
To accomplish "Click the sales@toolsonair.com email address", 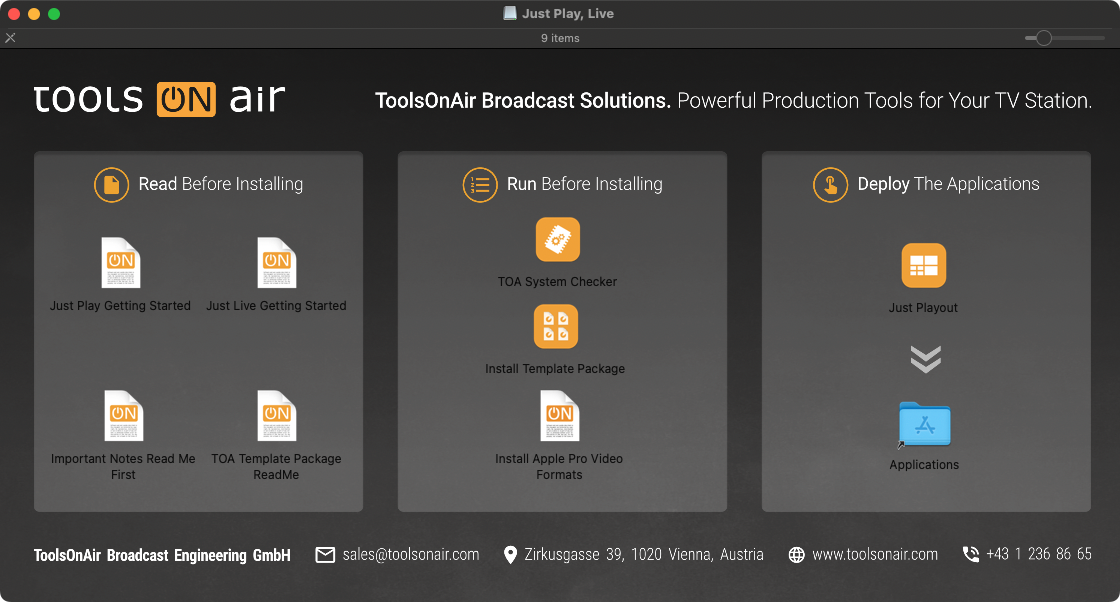I will 411,555.
